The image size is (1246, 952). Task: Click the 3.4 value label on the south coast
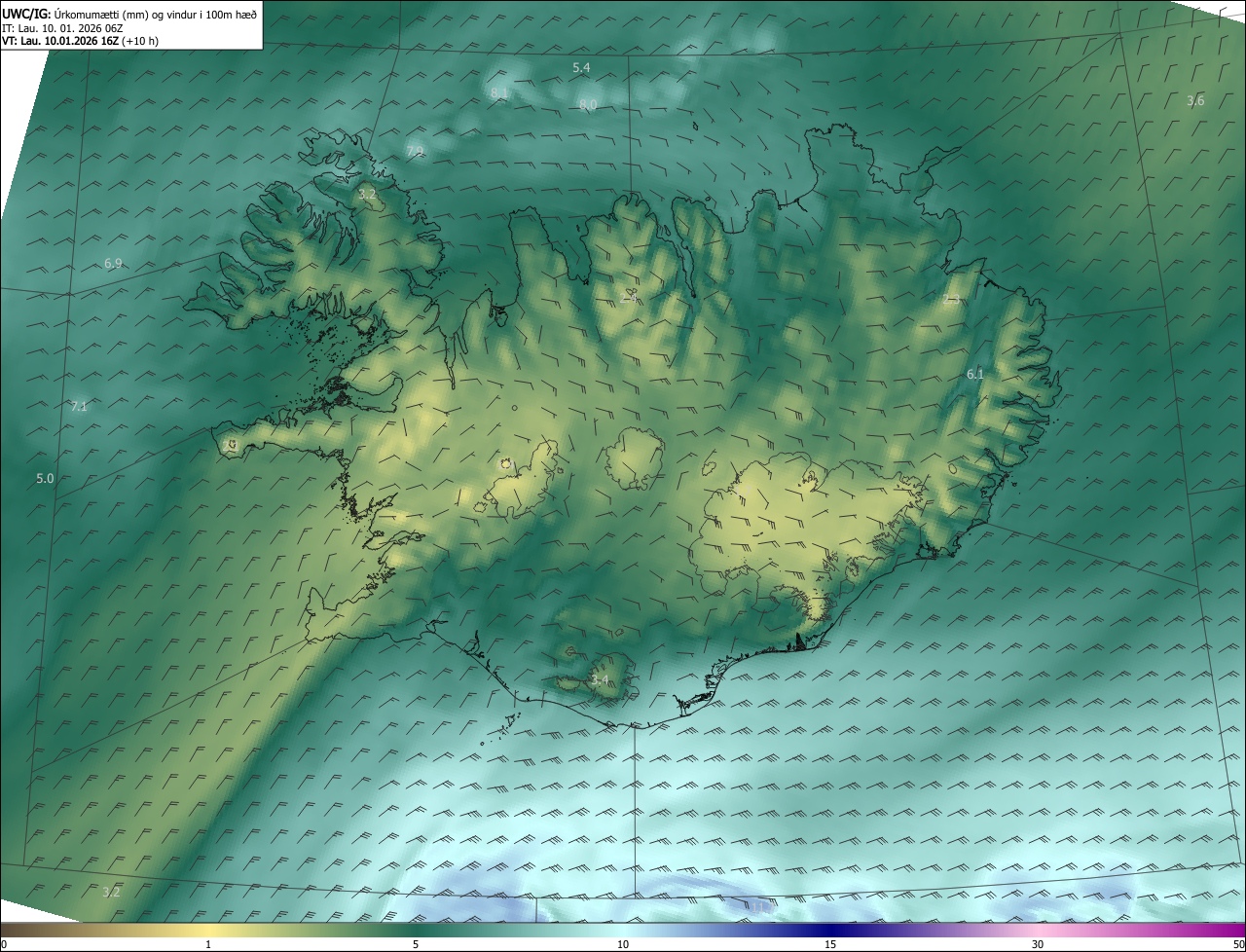pos(600,679)
